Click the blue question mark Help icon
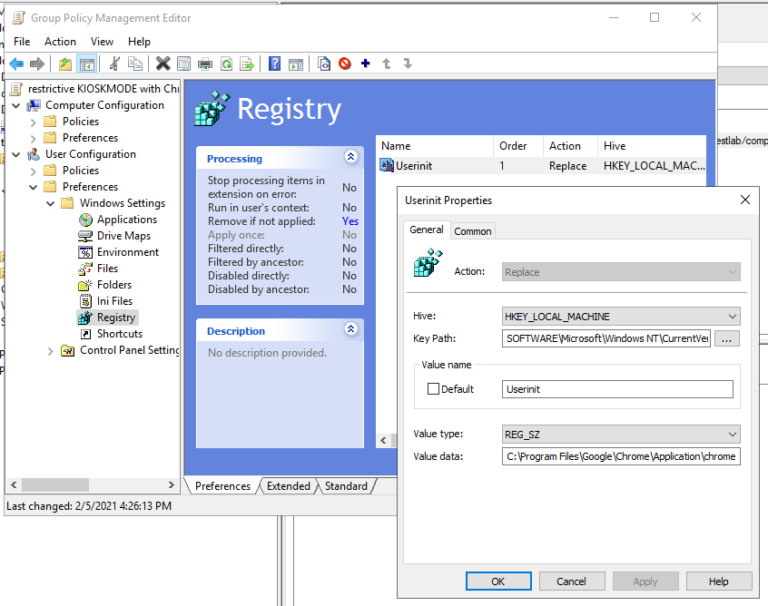Image resolution: width=768 pixels, height=606 pixels. point(274,64)
